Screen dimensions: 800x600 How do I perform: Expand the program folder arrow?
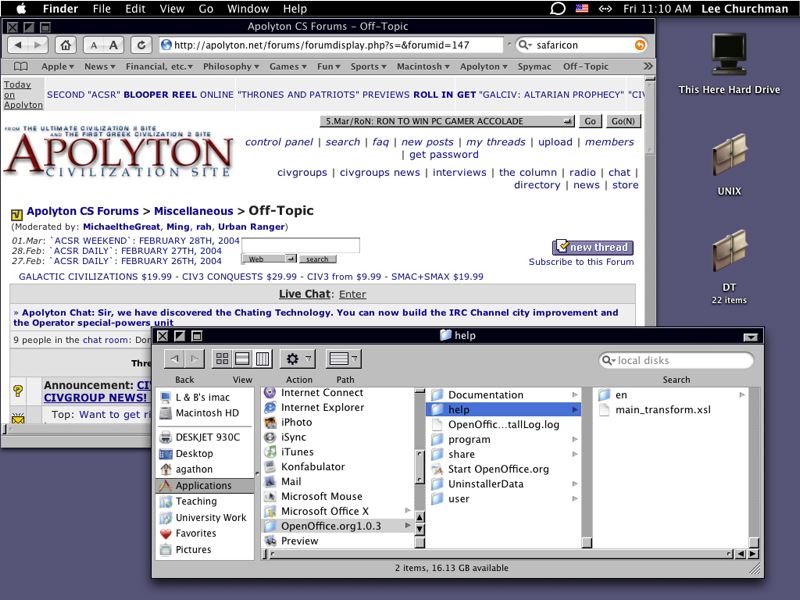[x=575, y=439]
